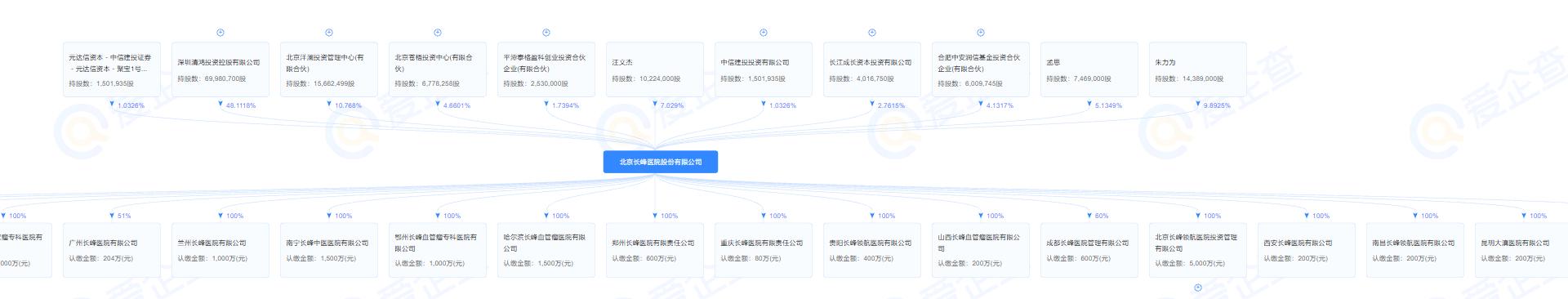Open subsidiary card 郑州长峰医院有限责任公司
The image size is (1568, 299).
[x=655, y=250]
